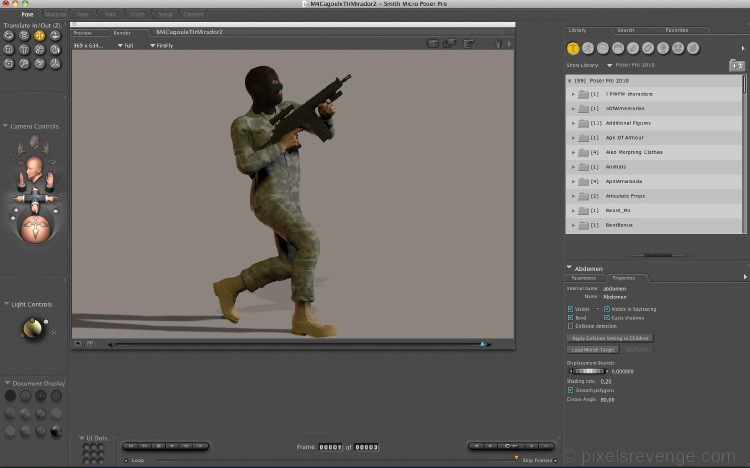Collapse the Abdomen properties panel
This screenshot has height=468, width=750.
(569, 267)
